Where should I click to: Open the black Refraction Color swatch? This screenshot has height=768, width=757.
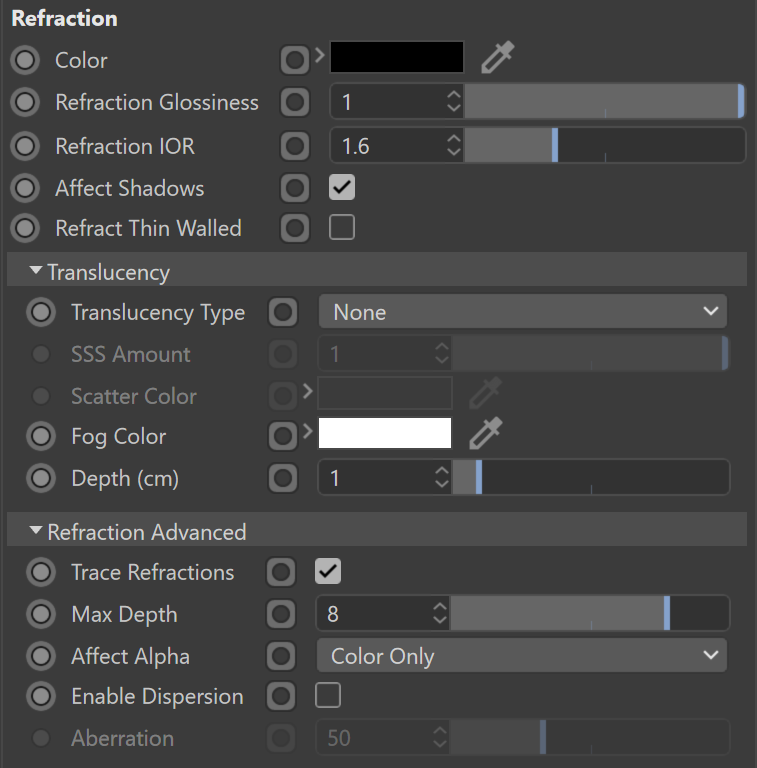point(397,57)
